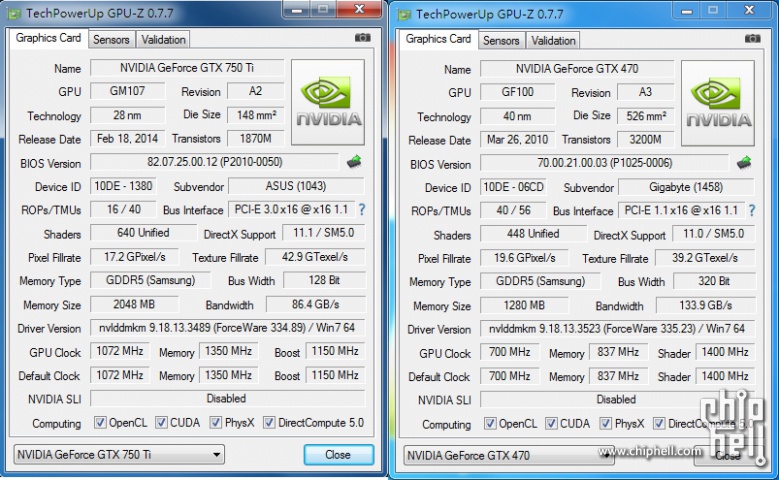Click the Name field showing NVIDIA GeForce GTX 470
The image size is (779, 480).
pos(577,69)
